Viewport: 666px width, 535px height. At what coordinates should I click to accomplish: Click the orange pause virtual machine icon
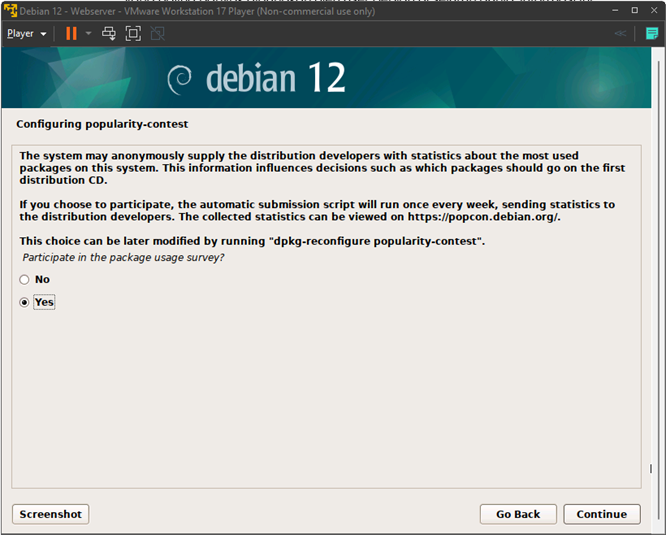point(71,33)
